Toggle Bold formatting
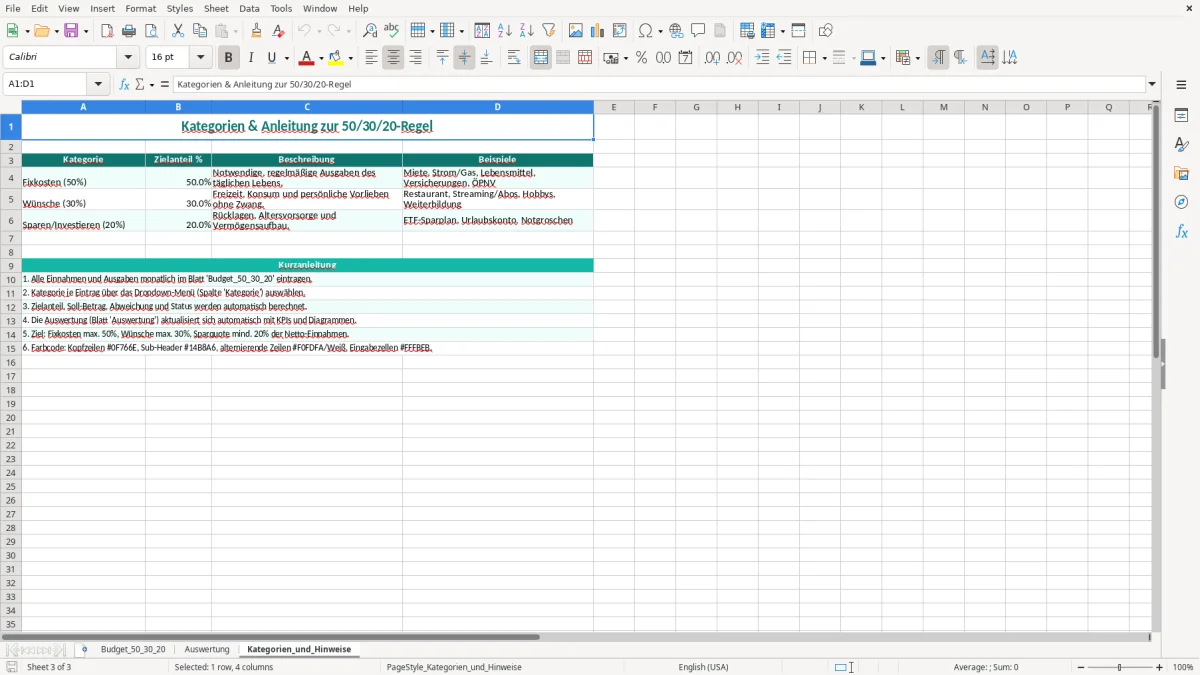Viewport: 1200px width, 675px height. point(228,58)
